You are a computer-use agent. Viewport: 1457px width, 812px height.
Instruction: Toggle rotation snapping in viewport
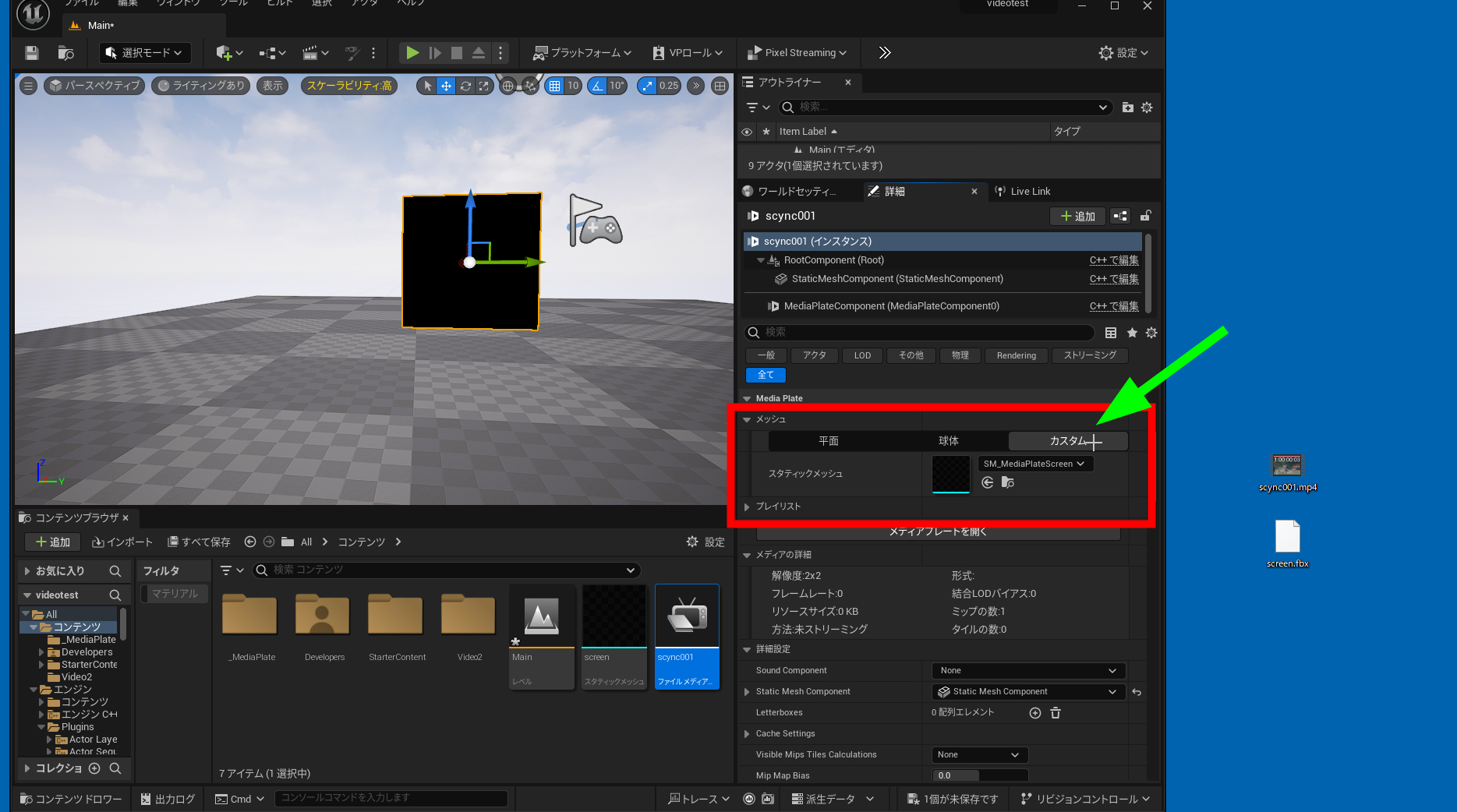(597, 86)
